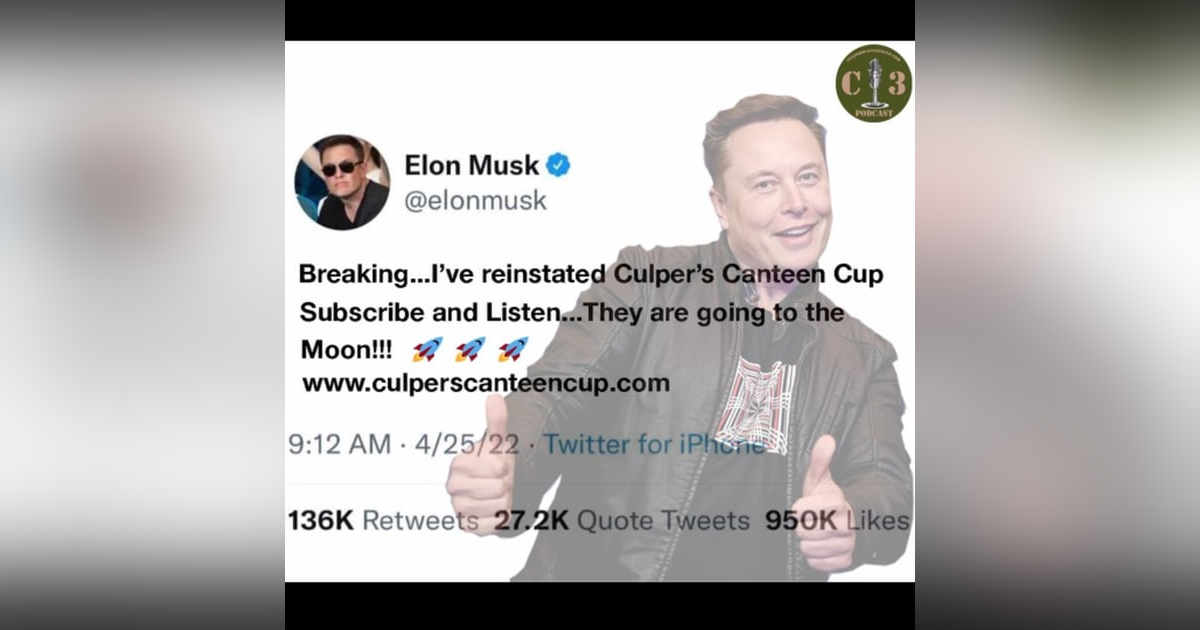Open the circular profile avatar with sunglasses
The image size is (1200, 630).
pos(342,182)
